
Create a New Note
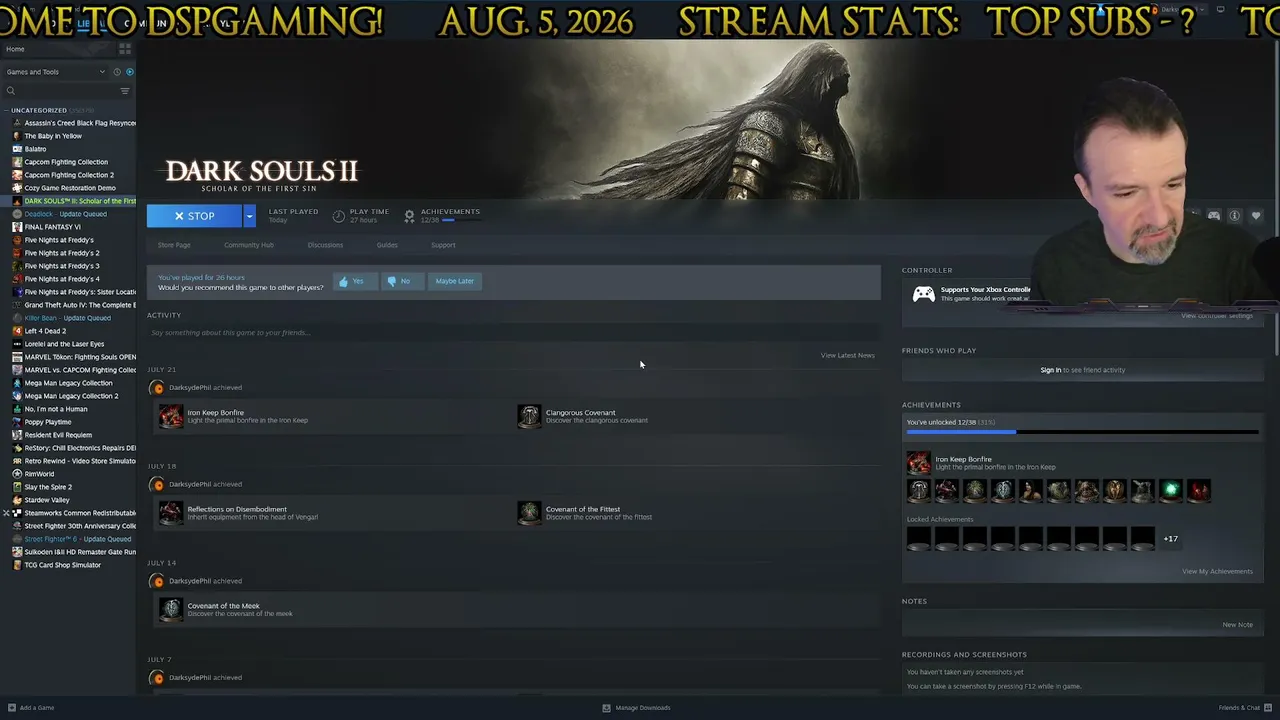(x=1237, y=625)
